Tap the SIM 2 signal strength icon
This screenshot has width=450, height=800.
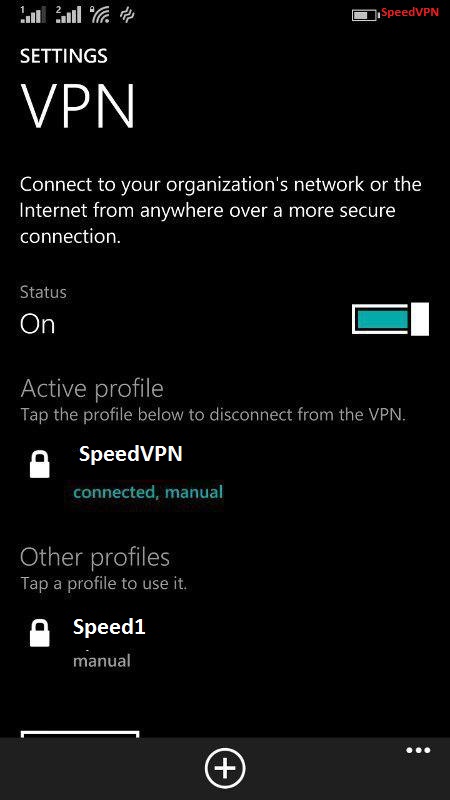68,15
